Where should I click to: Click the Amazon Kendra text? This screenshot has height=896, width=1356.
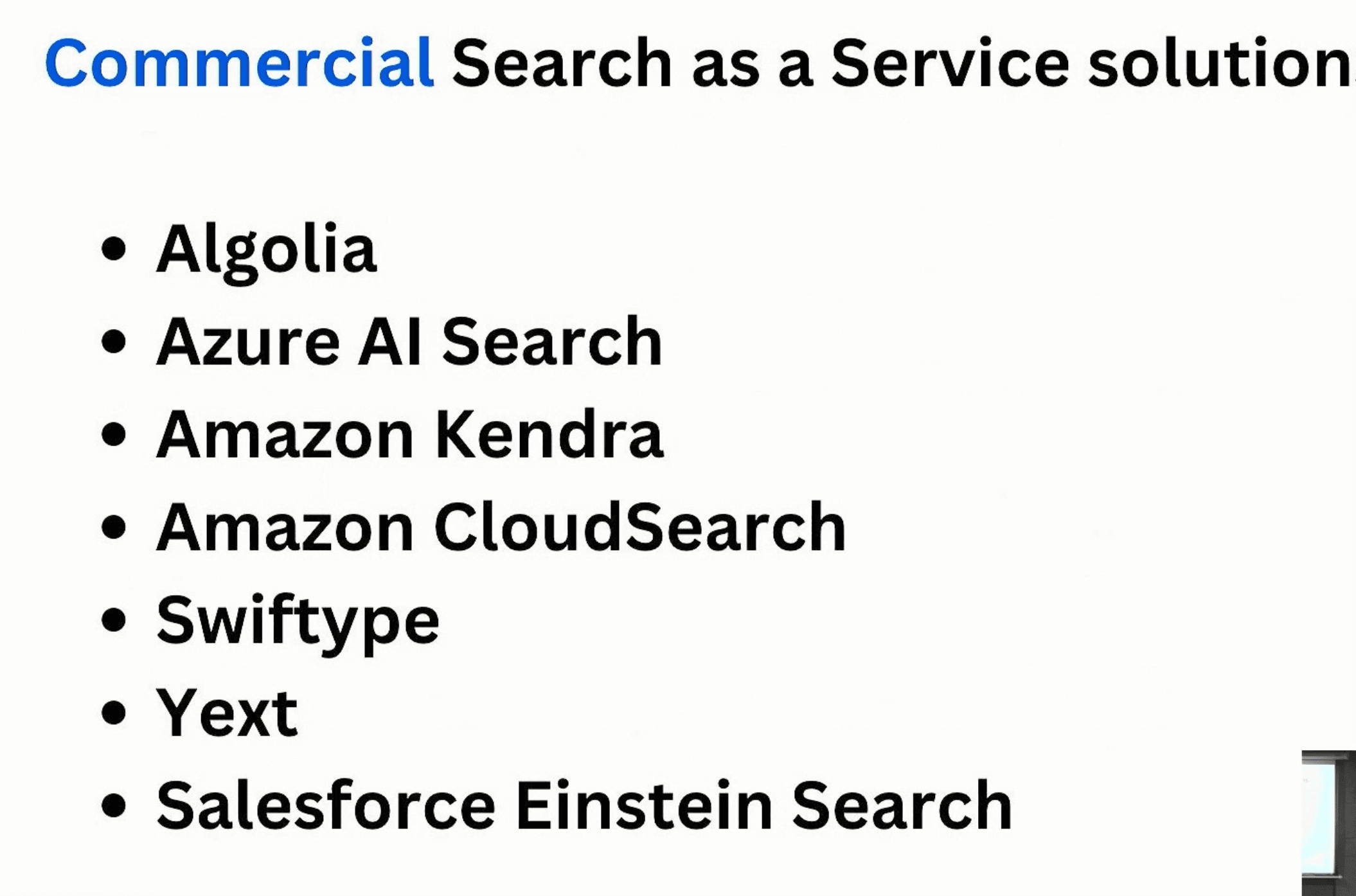pos(409,435)
